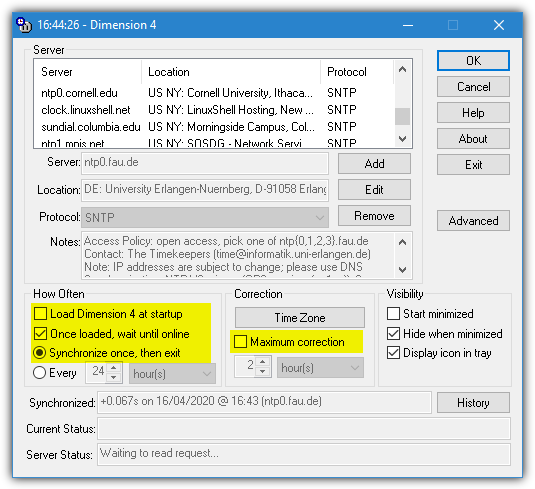Click the empty Current Status field
This screenshot has width=535, height=489.
pyautogui.click(x=304, y=428)
